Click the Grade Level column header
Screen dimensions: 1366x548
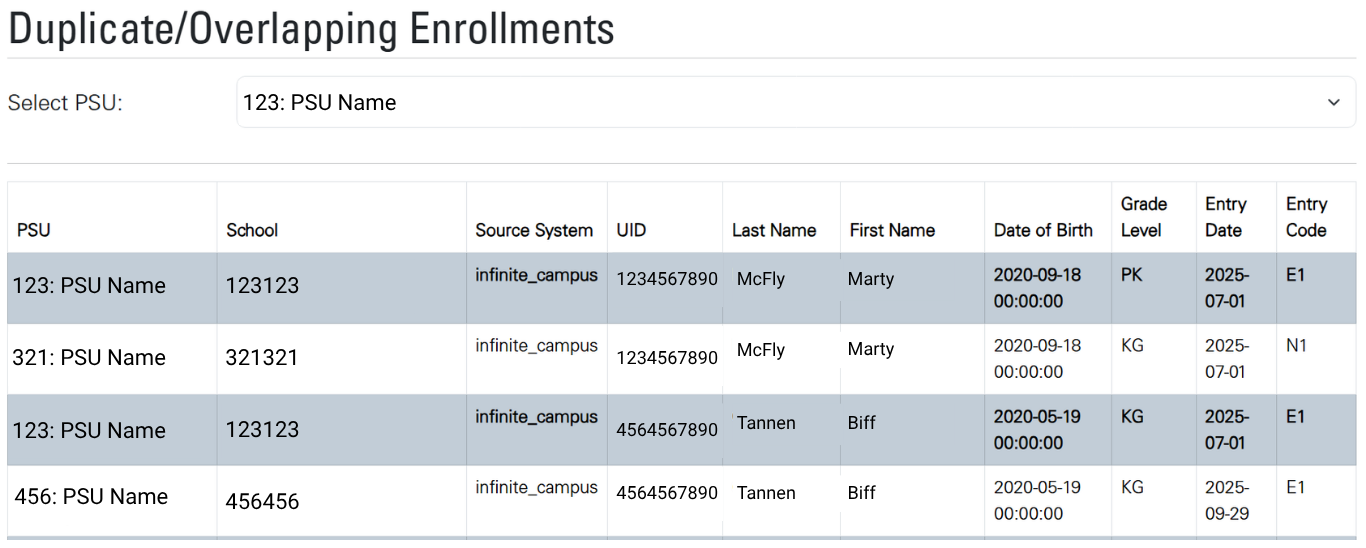(x=1144, y=217)
